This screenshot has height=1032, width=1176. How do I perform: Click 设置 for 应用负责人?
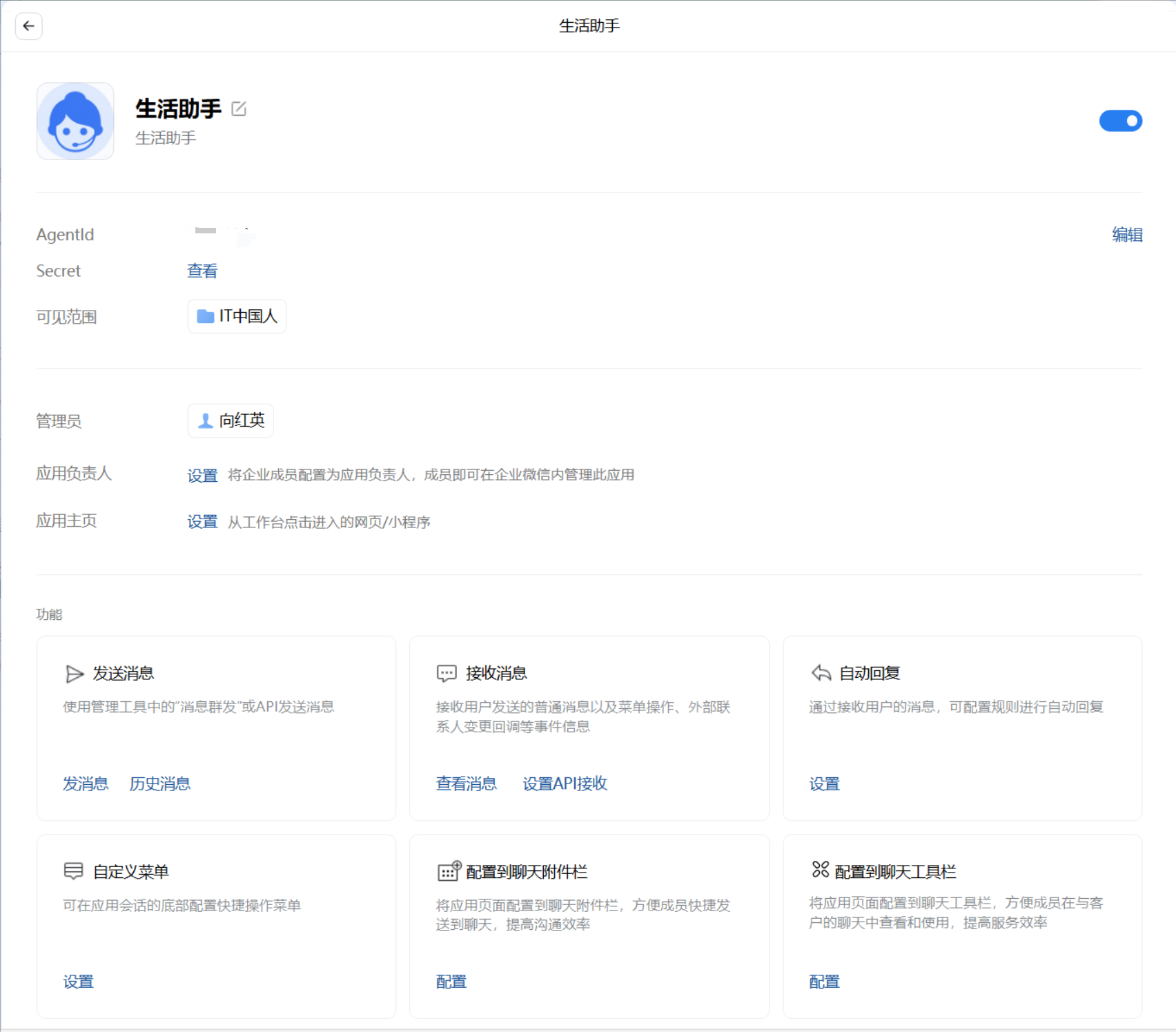pos(202,475)
